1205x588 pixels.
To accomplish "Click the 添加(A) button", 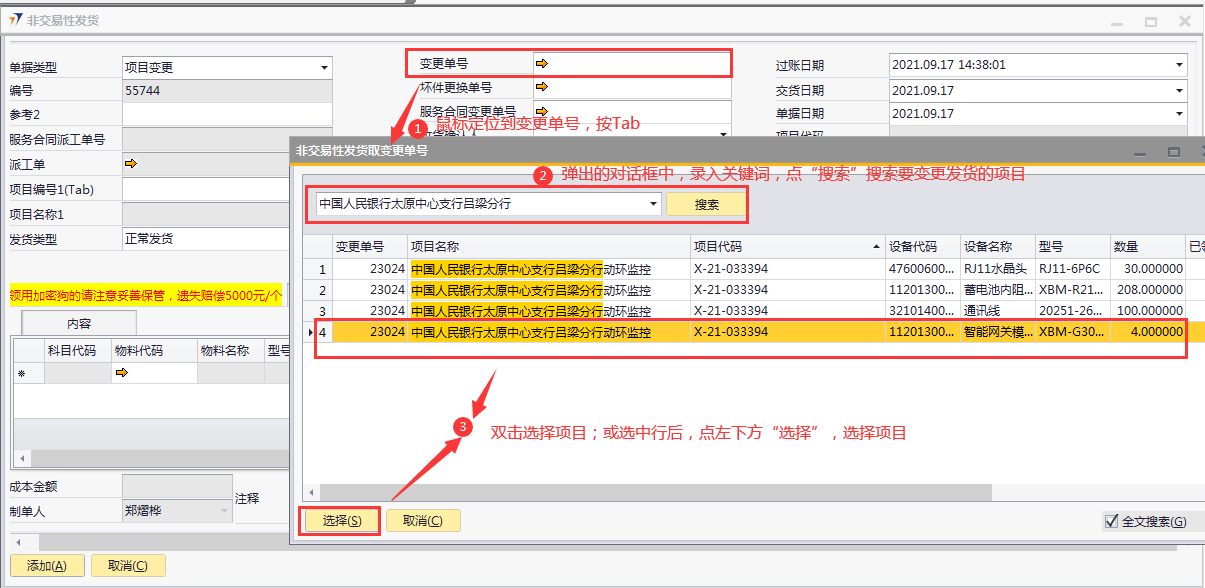I will (x=47, y=566).
